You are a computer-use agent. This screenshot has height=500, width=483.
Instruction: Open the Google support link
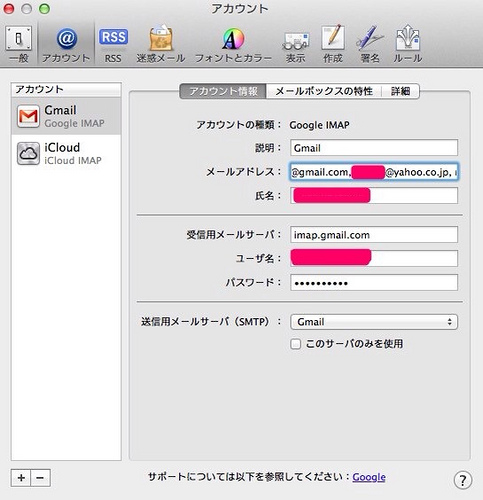(369, 477)
